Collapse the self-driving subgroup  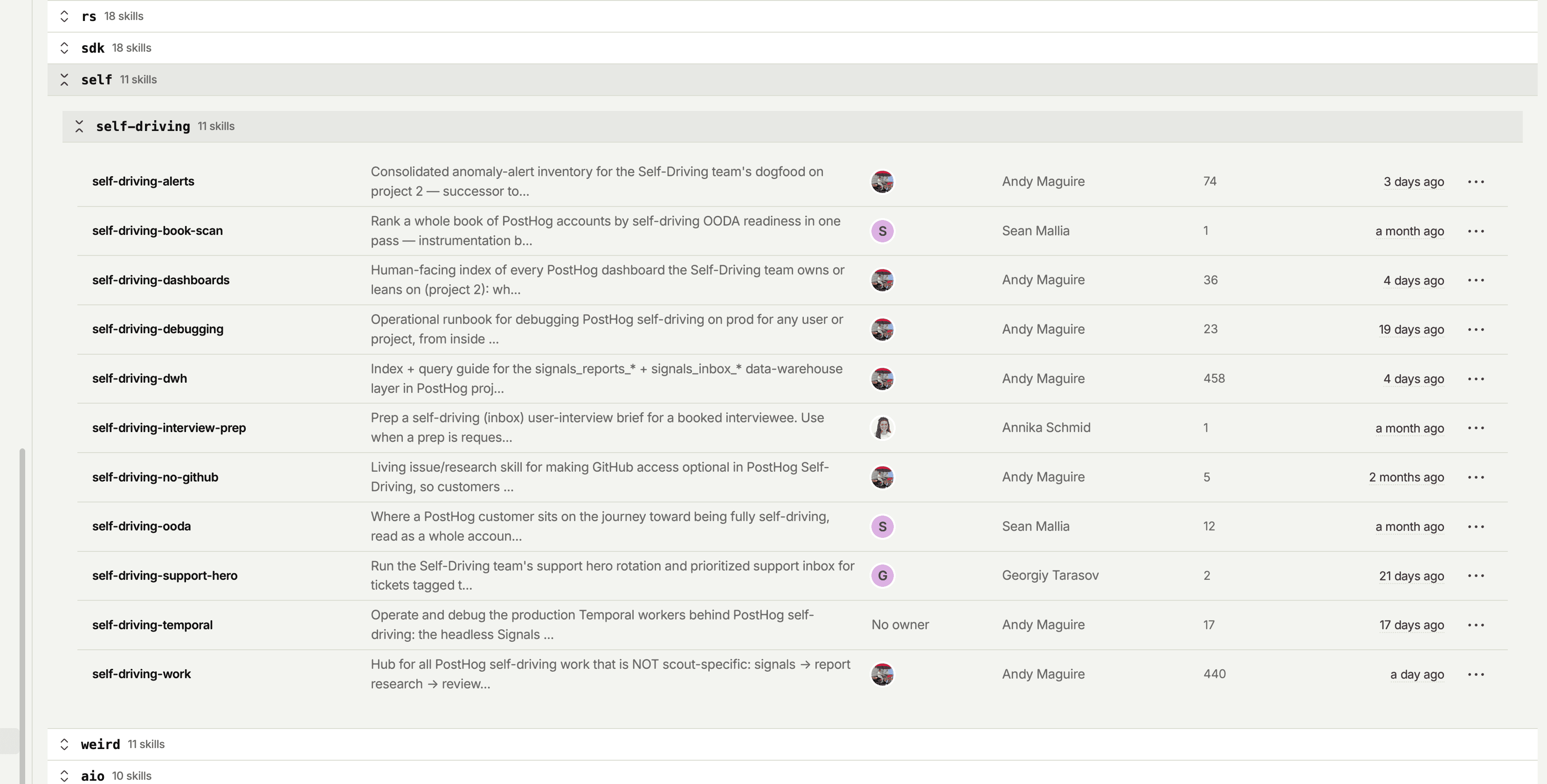pyautogui.click(x=79, y=126)
